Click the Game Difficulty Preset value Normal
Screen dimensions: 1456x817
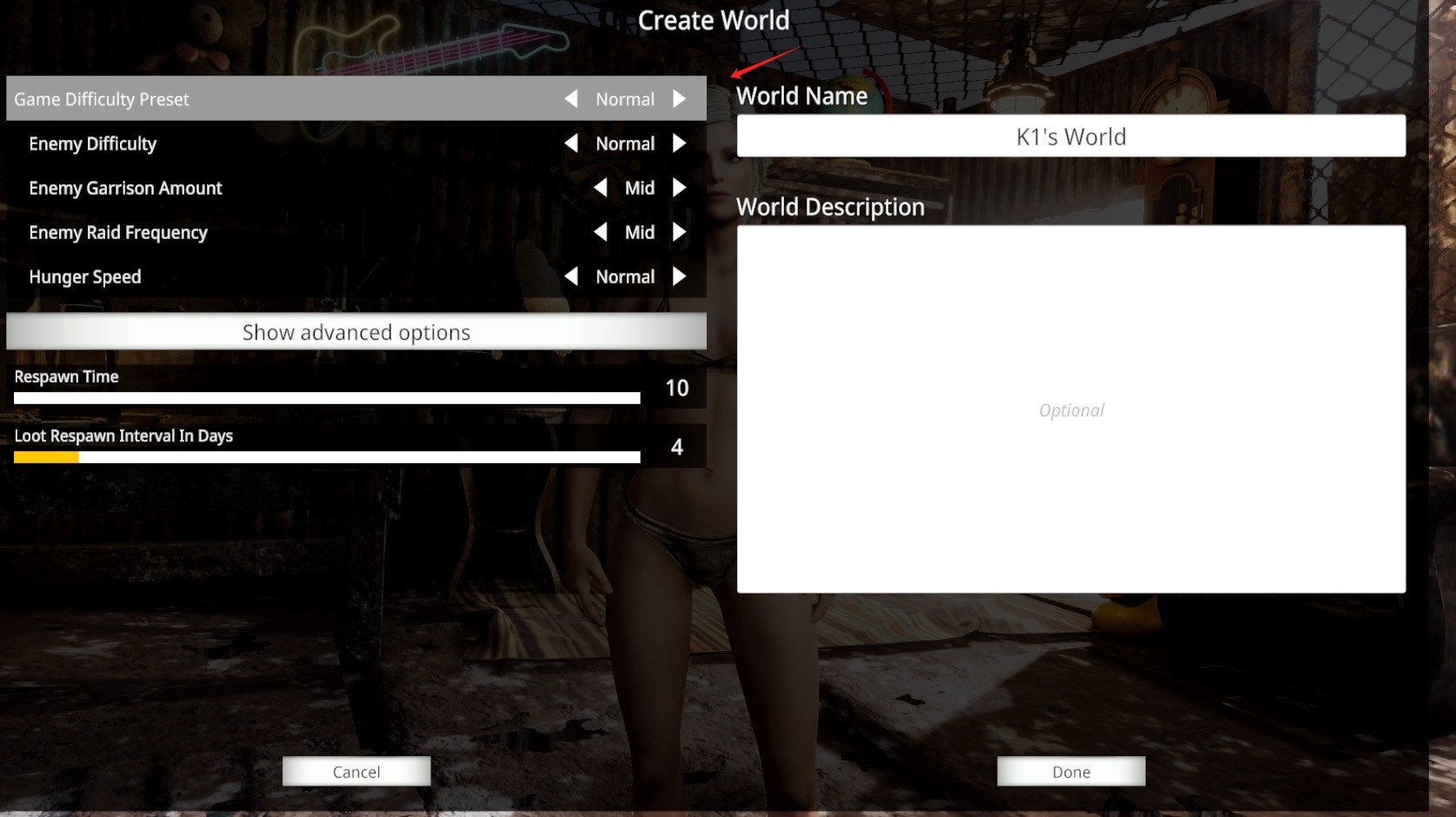pos(625,99)
